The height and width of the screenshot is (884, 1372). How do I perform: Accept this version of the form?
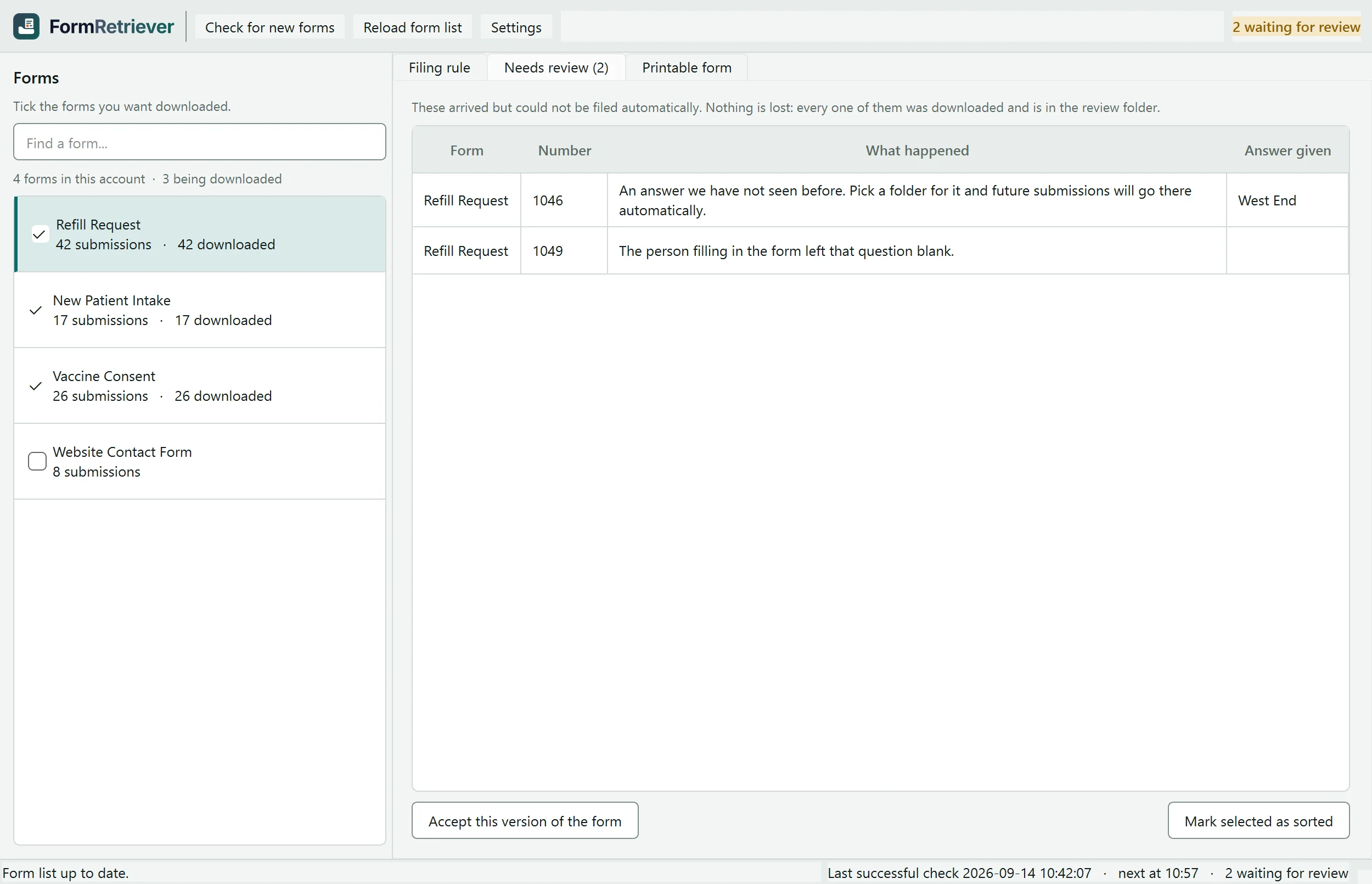tap(525, 821)
